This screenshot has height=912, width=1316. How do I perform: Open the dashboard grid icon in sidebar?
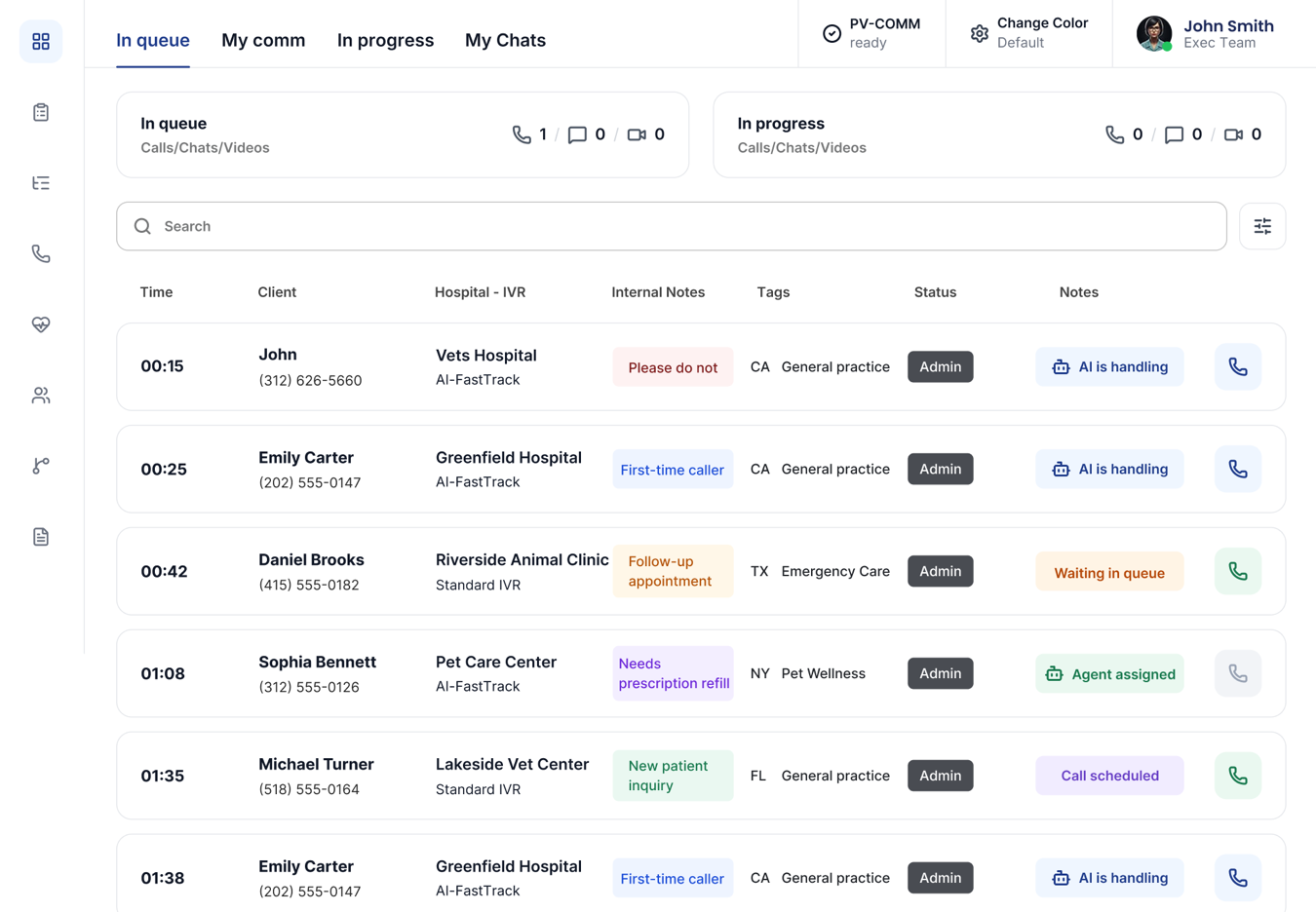(x=41, y=41)
